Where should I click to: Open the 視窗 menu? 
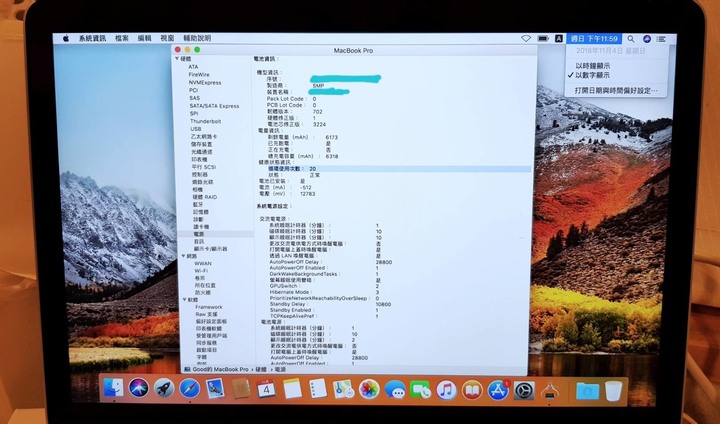(167, 39)
